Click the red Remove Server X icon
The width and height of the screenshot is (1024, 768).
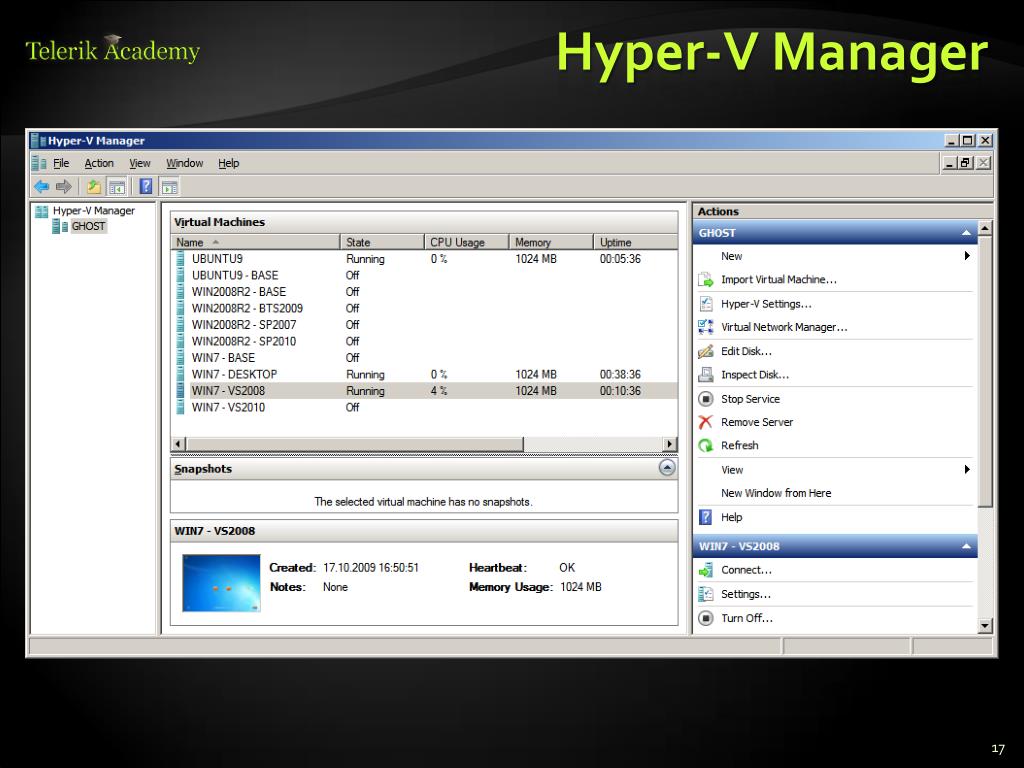pyautogui.click(x=706, y=423)
